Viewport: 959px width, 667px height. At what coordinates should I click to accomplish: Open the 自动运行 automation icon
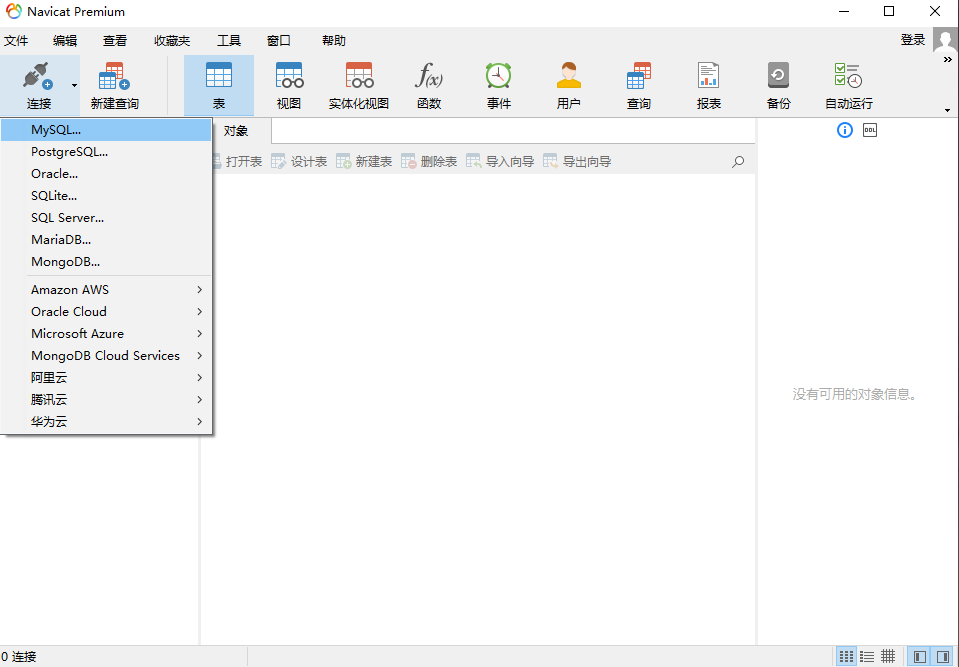[x=848, y=75]
